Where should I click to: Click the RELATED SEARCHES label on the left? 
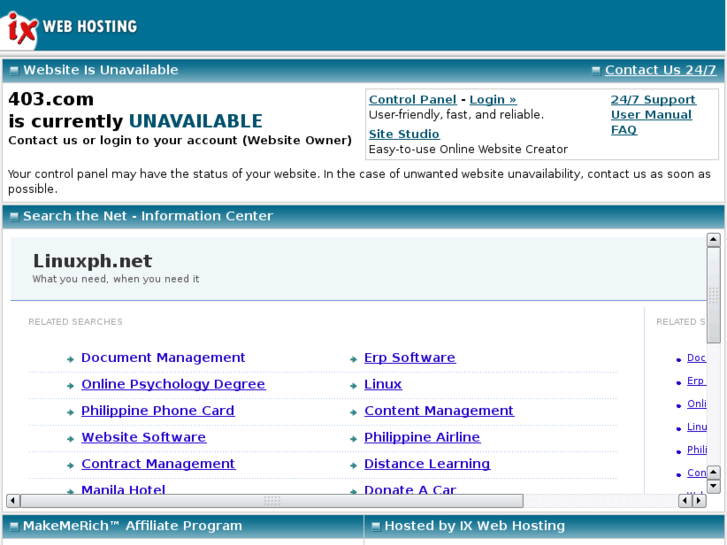76,322
